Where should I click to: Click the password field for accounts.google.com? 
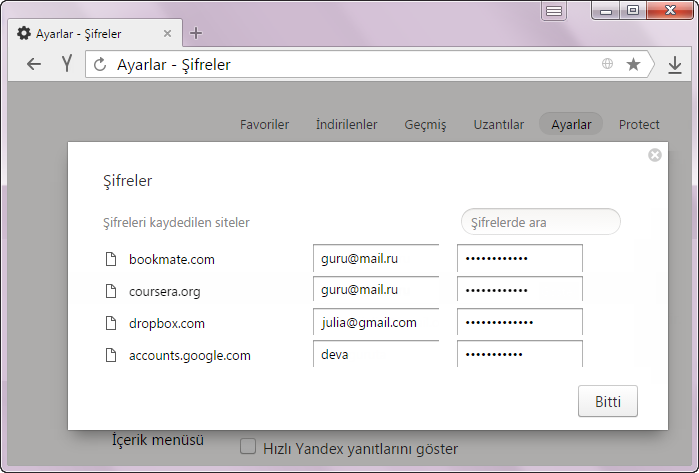point(520,354)
